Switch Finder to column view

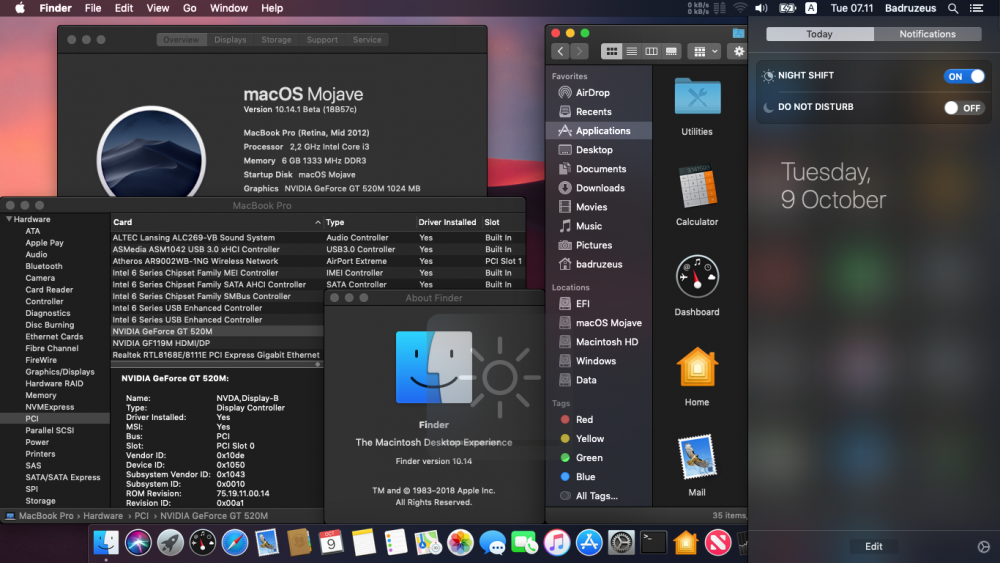[x=651, y=52]
